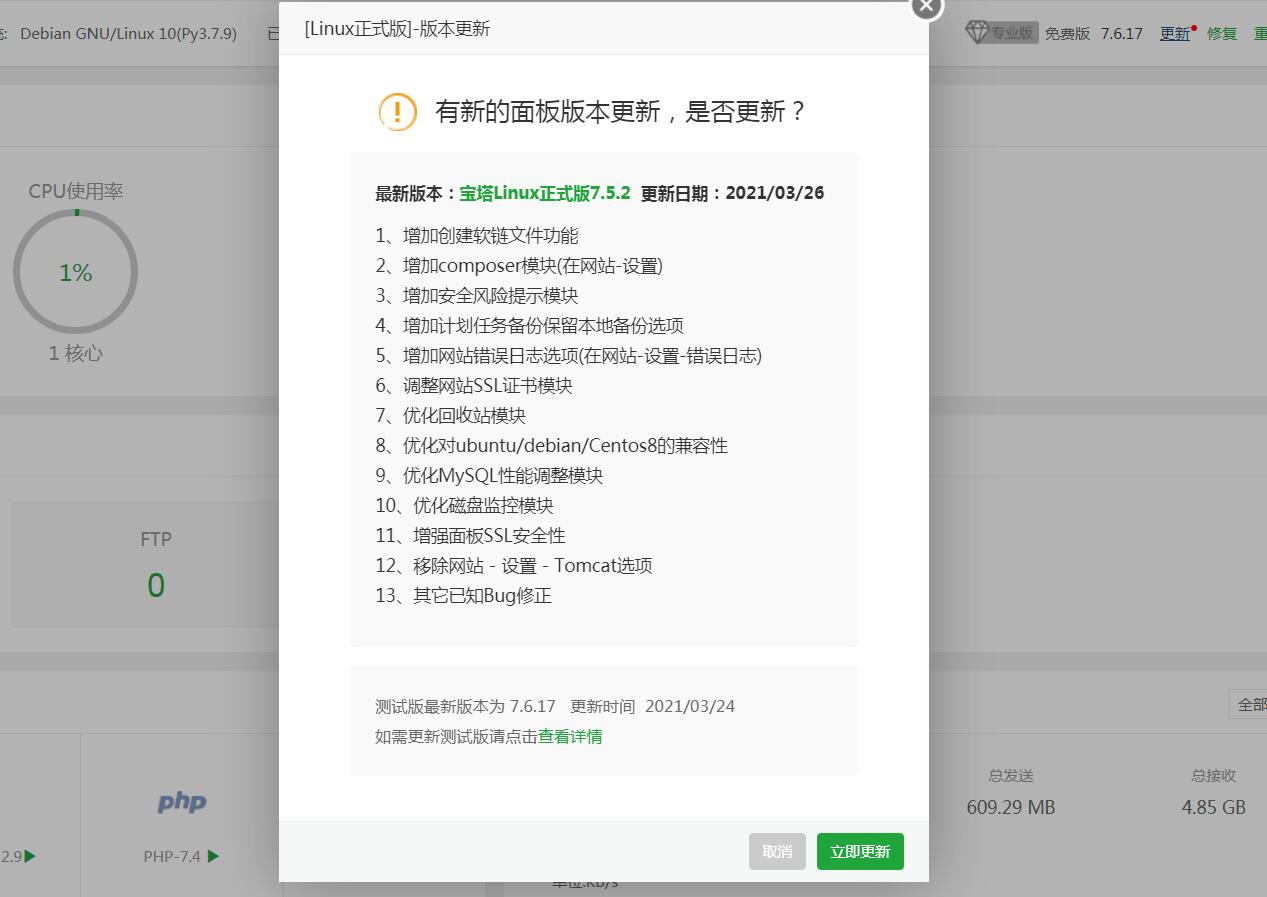
Task: Click the 专业版 diamond badge
Action: pos(1000,33)
